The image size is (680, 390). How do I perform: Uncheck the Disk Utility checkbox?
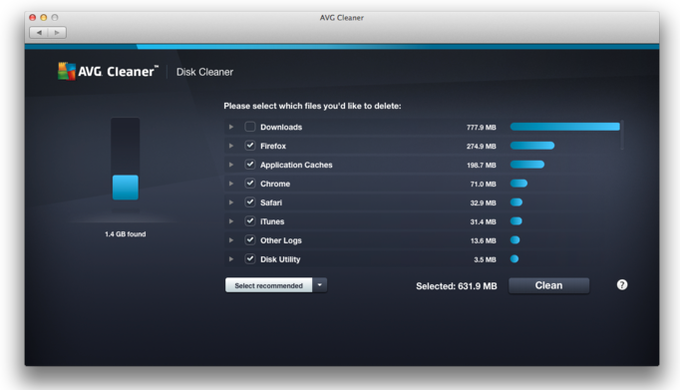[x=250, y=259]
